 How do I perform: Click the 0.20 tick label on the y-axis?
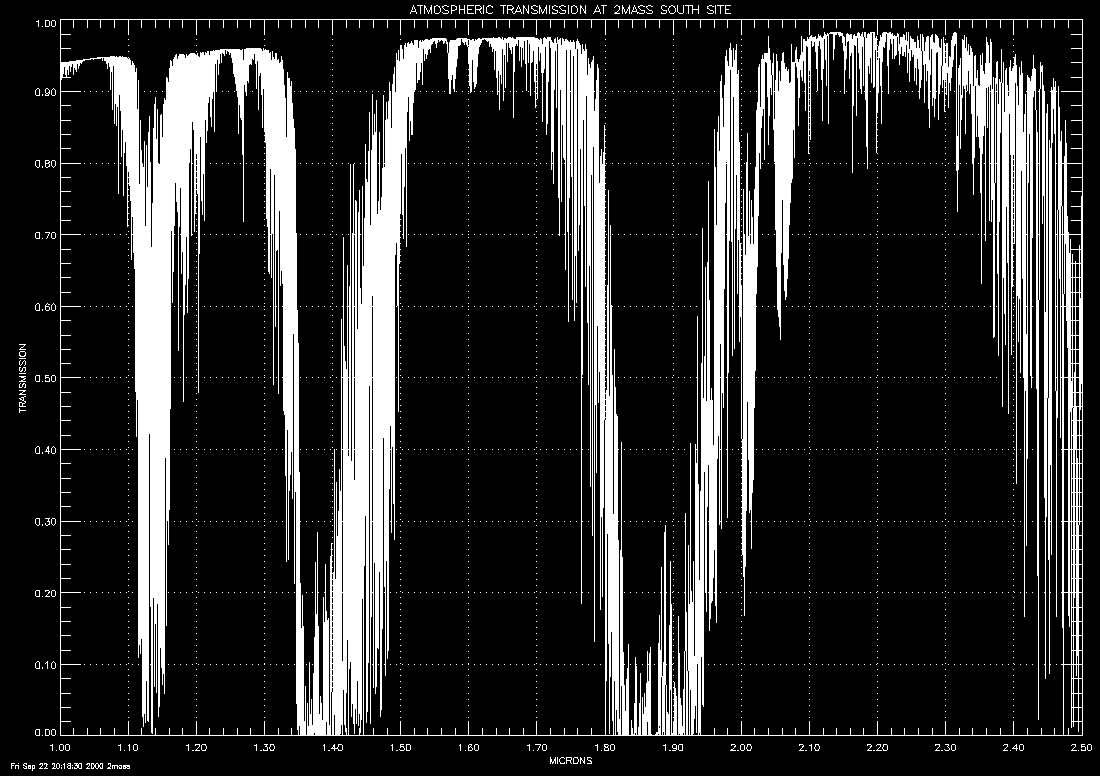click(43, 593)
